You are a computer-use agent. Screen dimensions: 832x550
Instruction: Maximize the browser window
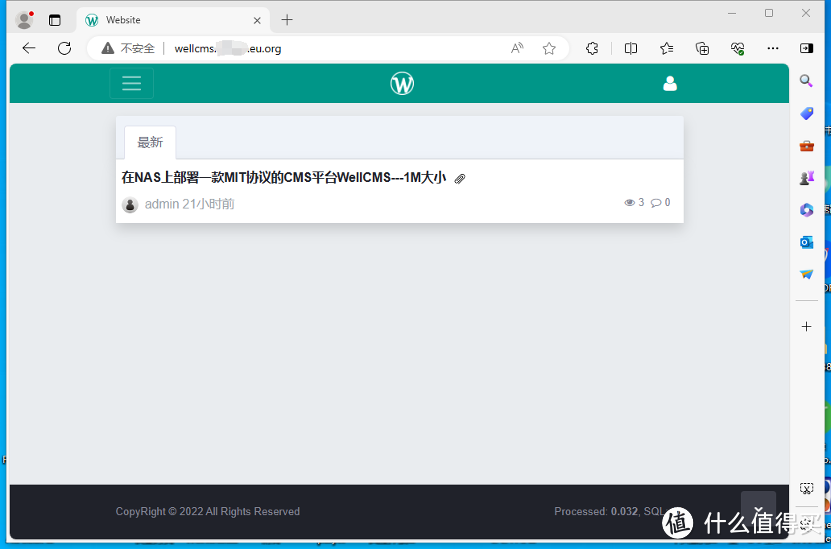(x=769, y=13)
